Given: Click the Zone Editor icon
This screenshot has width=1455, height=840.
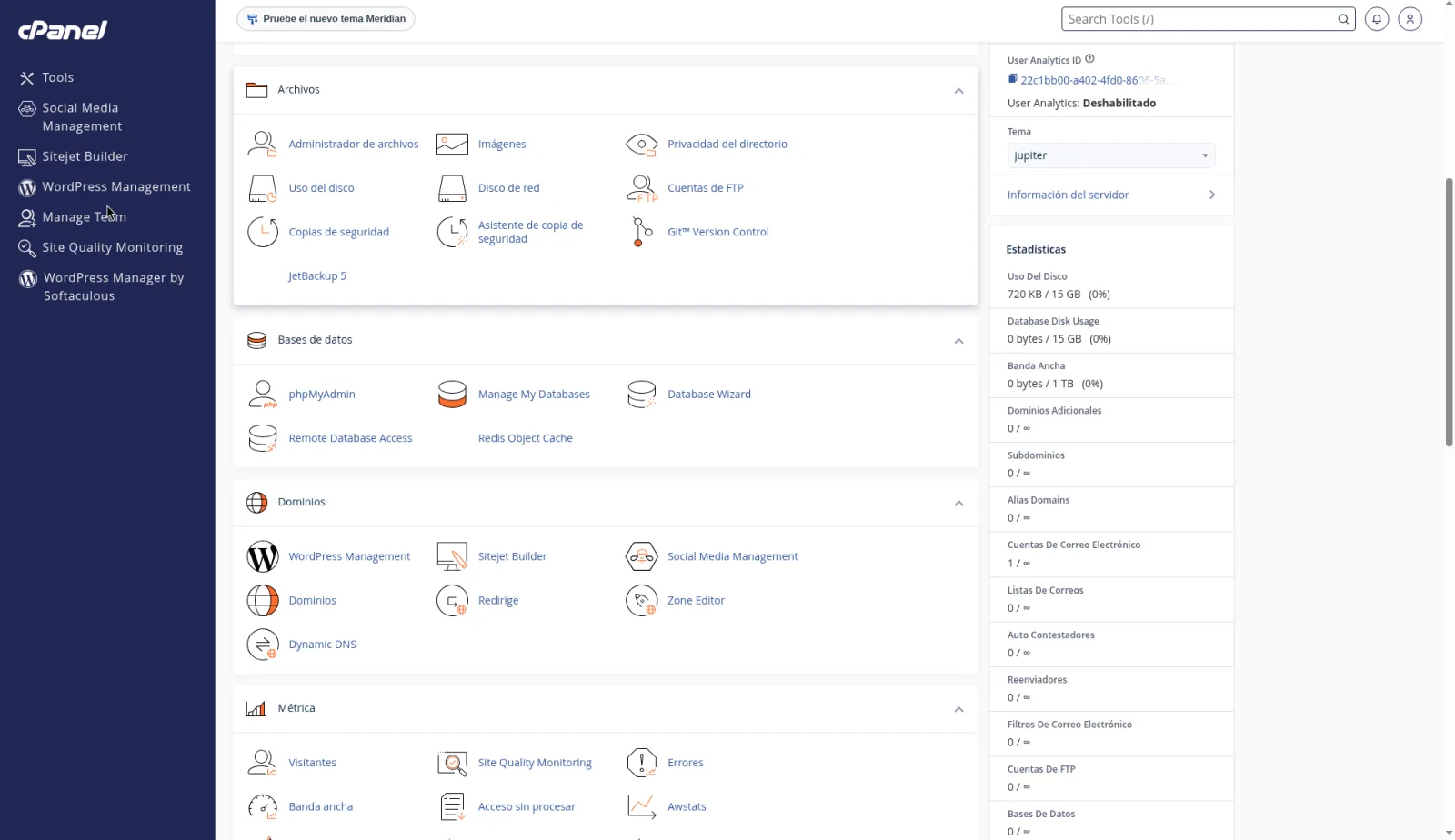Looking at the screenshot, I should [642, 600].
